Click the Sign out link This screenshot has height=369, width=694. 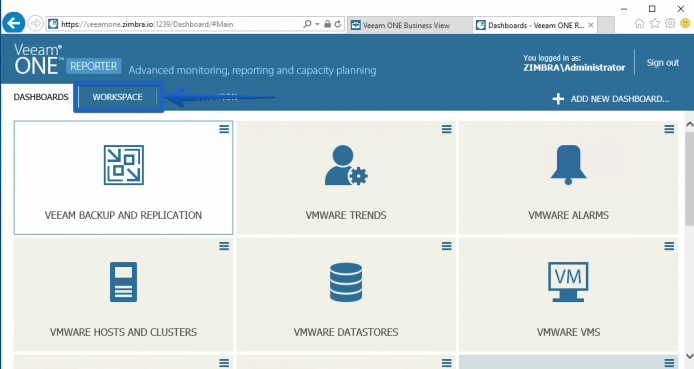(x=663, y=63)
